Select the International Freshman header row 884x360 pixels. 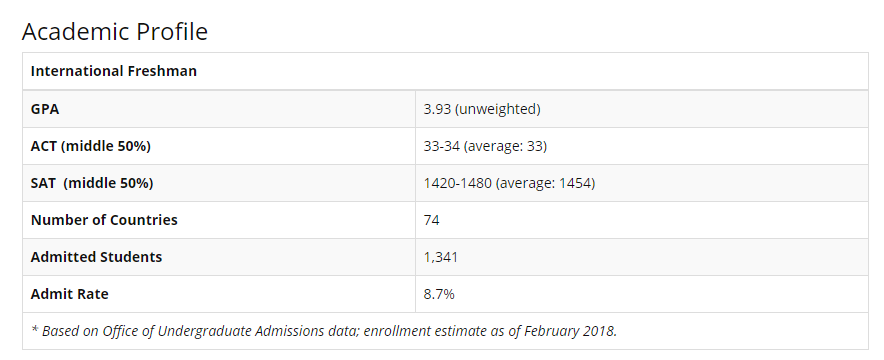[445, 71]
